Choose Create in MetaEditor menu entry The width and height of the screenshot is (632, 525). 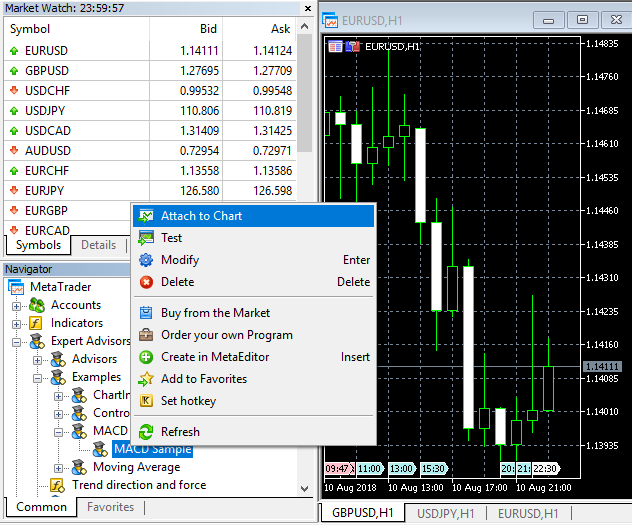point(254,357)
